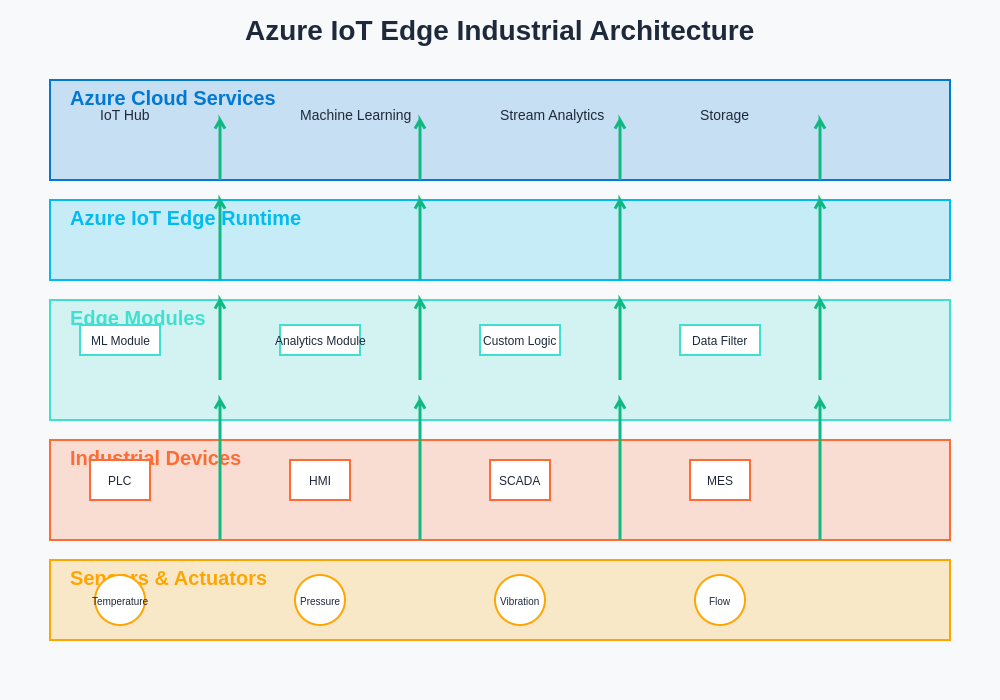Select the Data Filter module box

click(720, 340)
